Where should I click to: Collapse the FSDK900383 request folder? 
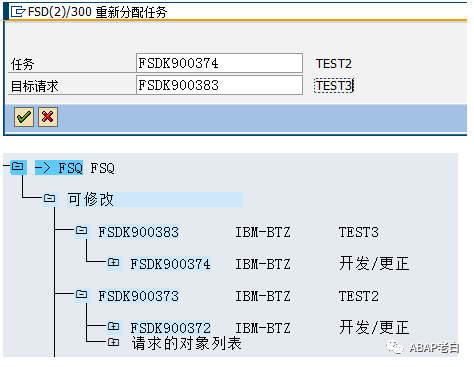[81, 230]
